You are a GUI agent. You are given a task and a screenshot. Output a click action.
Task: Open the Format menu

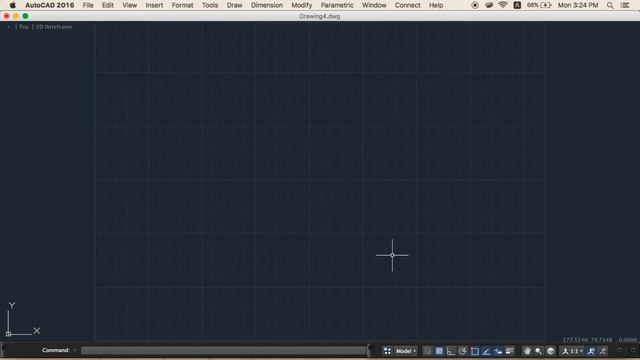click(x=182, y=5)
